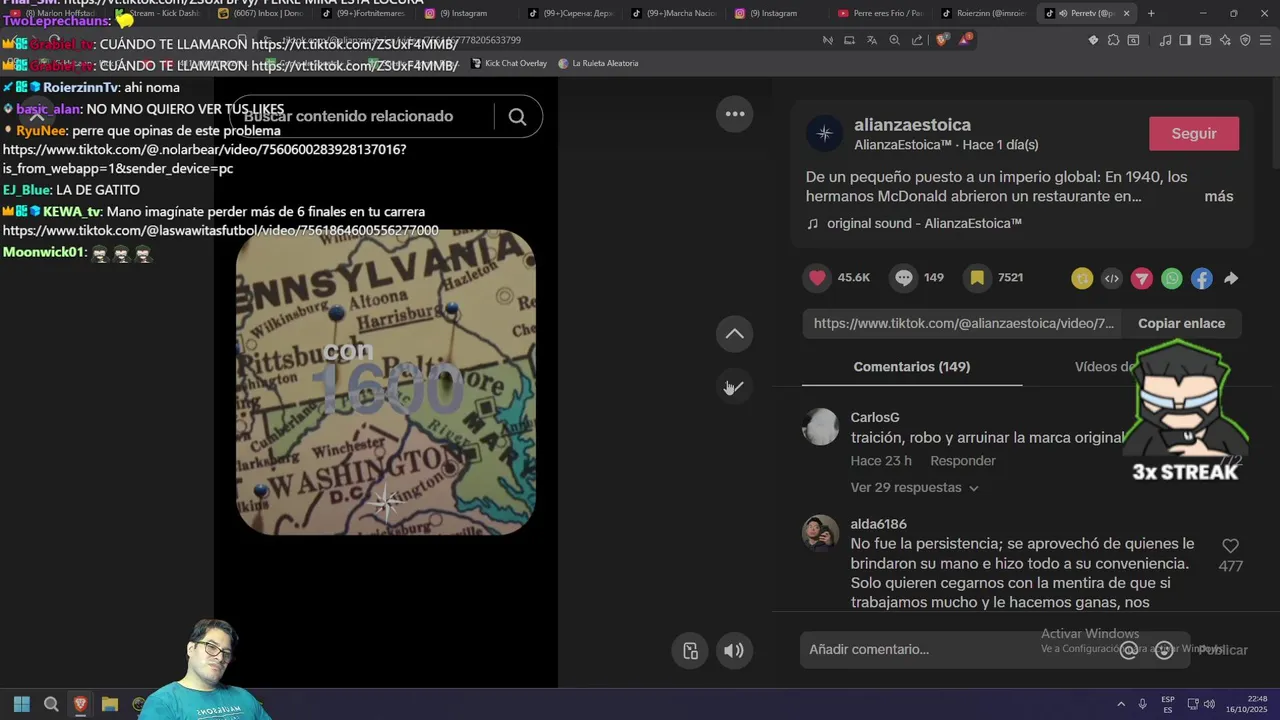
Task: Switch to 'Perre eres Frio' YouTube tab
Action: [880, 13]
